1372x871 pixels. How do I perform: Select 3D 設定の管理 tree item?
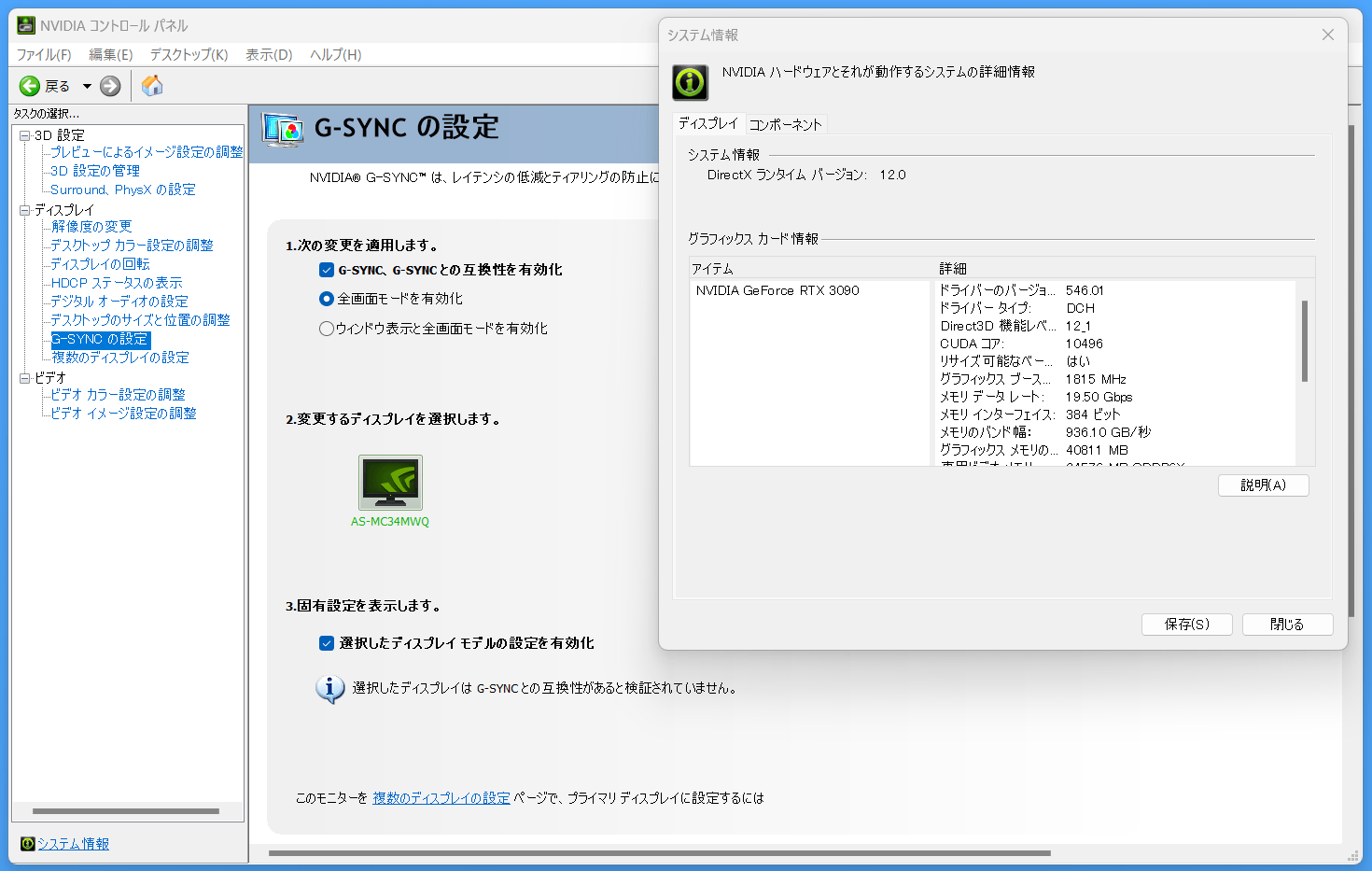[95, 171]
